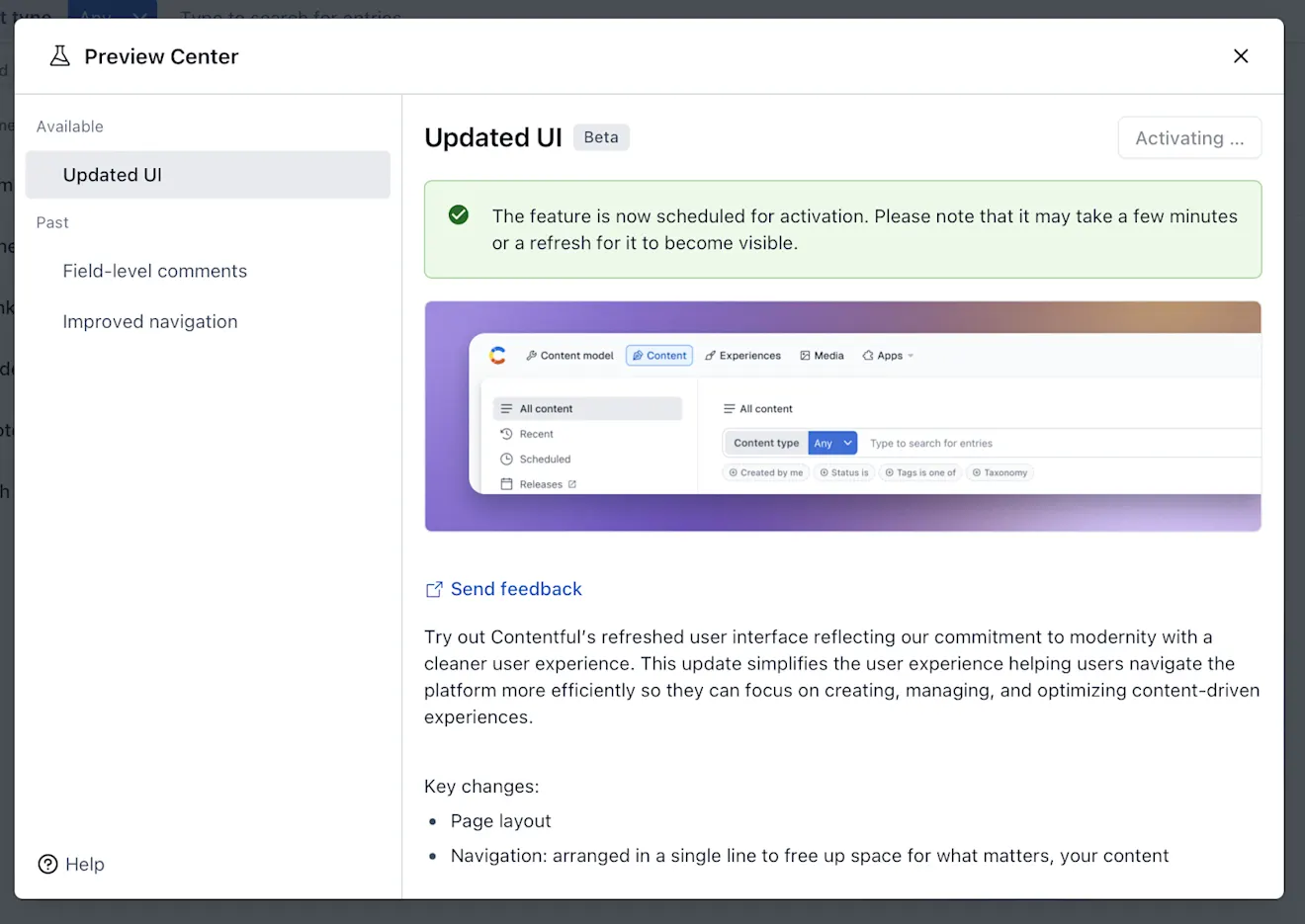Select Updated UI in Available list

tap(208, 175)
